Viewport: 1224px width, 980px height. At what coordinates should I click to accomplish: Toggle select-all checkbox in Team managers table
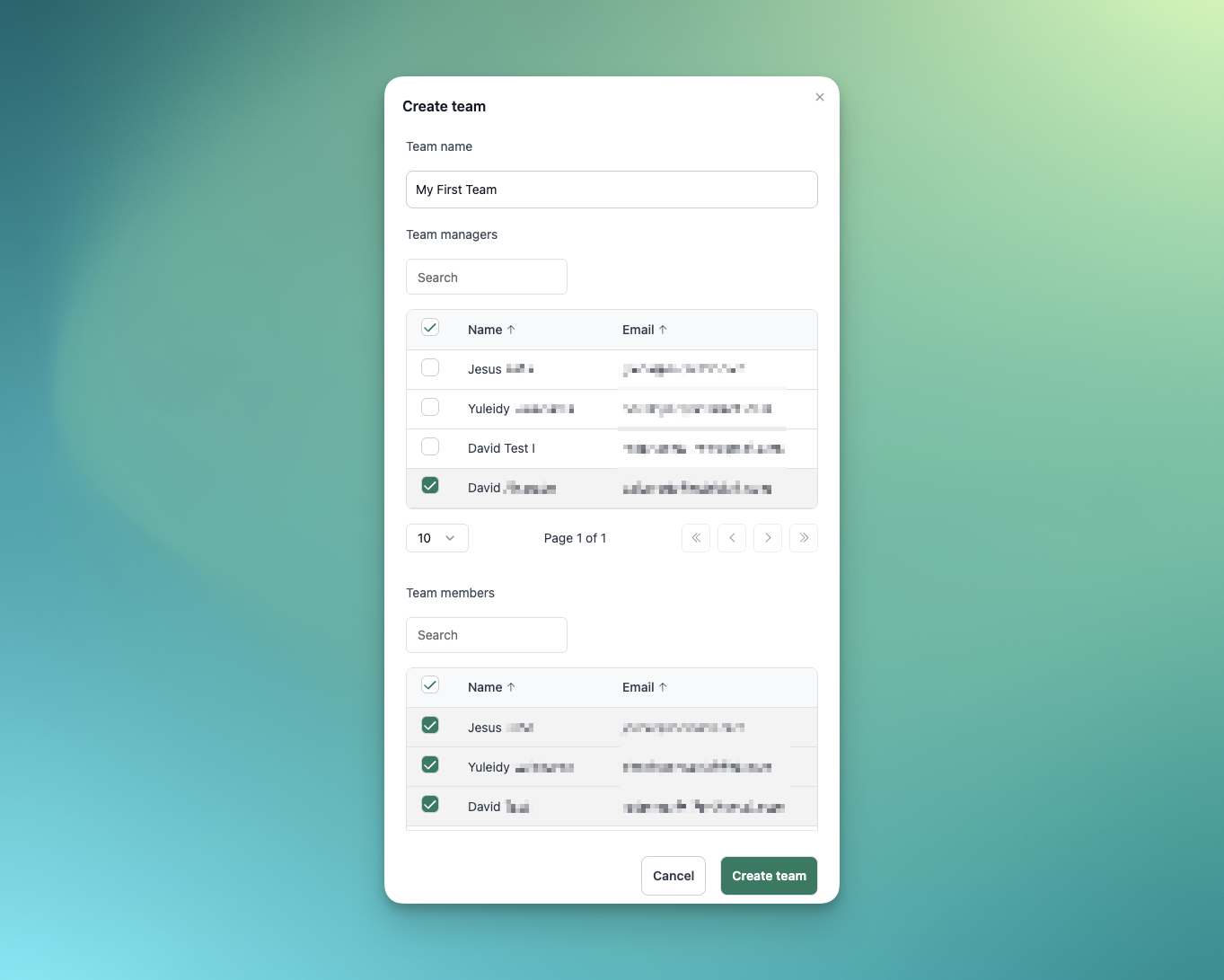point(430,328)
